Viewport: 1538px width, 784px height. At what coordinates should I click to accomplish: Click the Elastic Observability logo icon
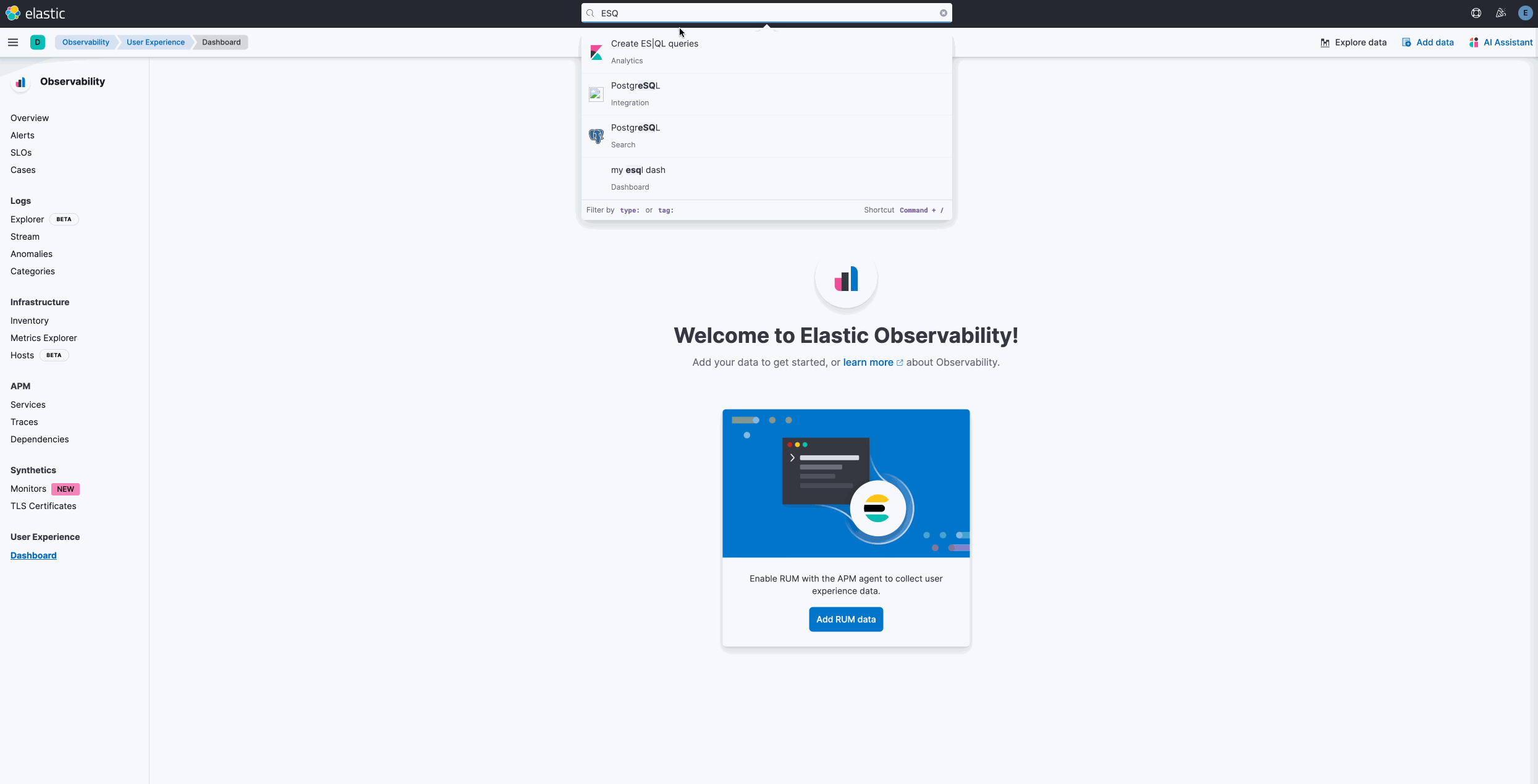[20, 81]
